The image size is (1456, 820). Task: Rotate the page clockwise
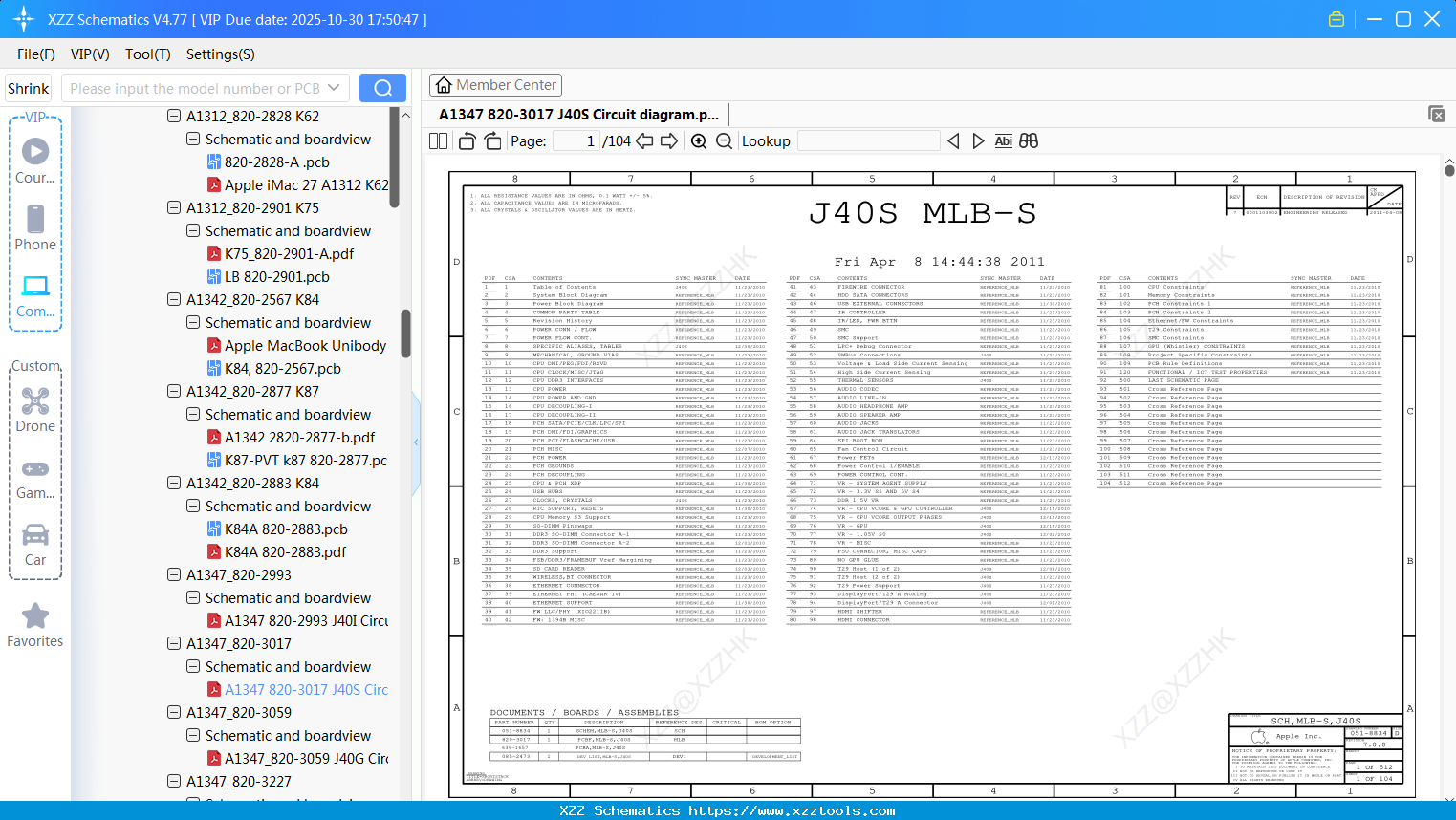(492, 141)
